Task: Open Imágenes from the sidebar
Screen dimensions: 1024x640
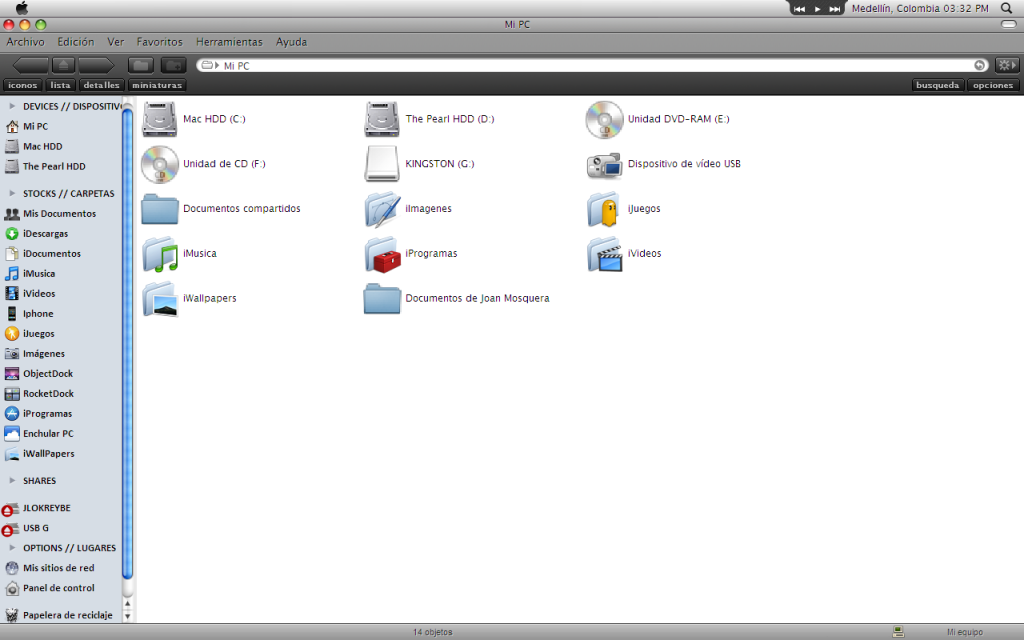Action: coord(35,354)
